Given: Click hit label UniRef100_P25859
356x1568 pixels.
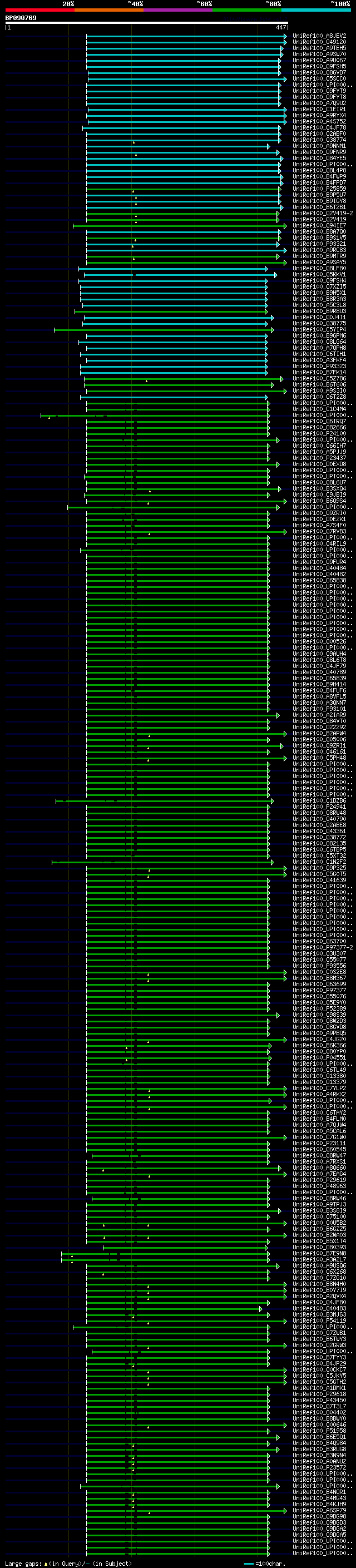Looking at the screenshot, I should coord(319,189).
